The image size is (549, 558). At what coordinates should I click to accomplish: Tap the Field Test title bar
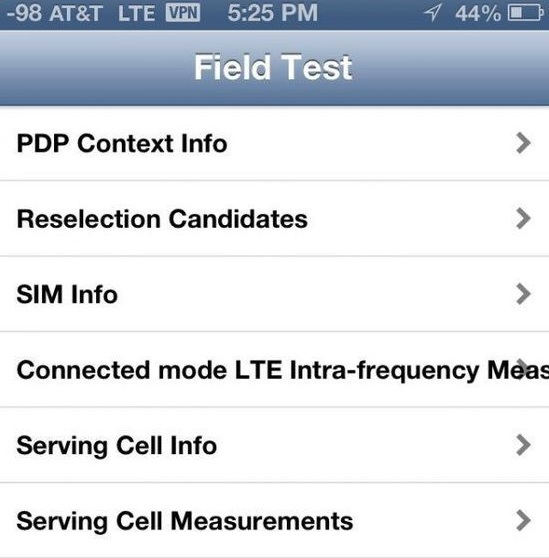[x=274, y=68]
